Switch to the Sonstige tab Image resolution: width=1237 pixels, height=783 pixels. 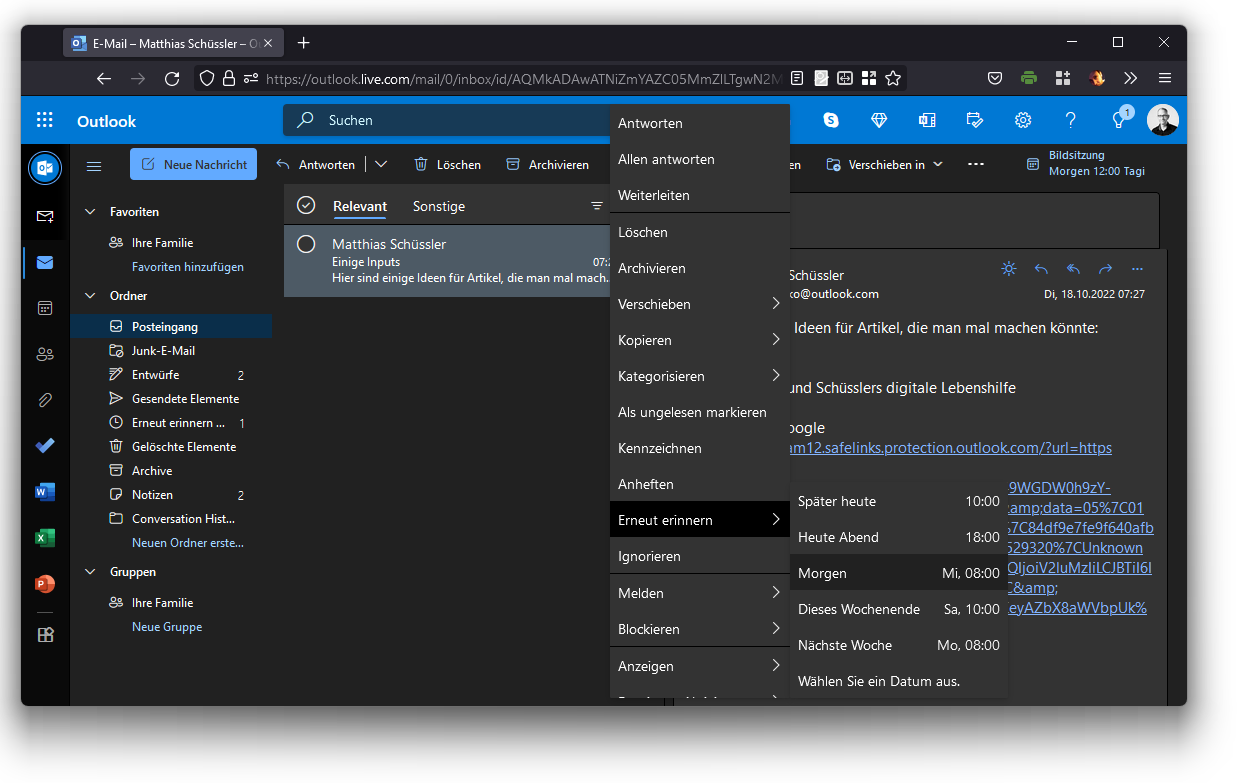pyautogui.click(x=439, y=206)
